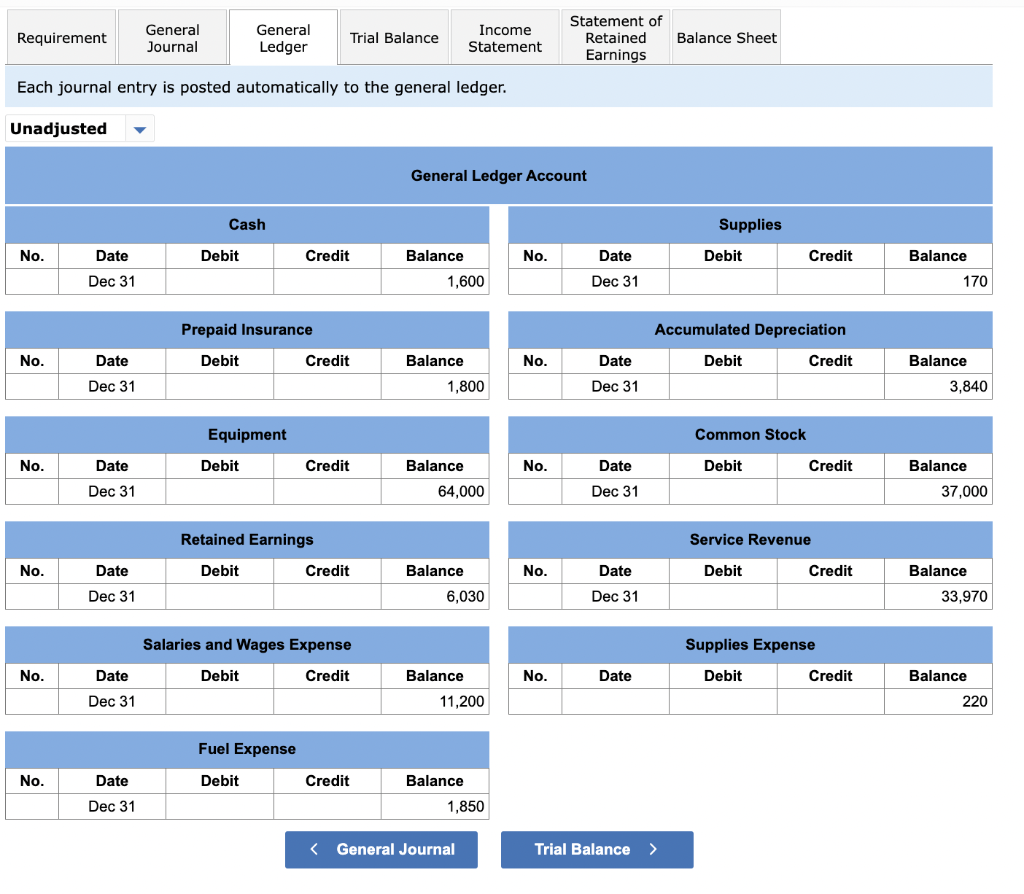The image size is (1024, 894).
Task: Go back using General Journal button
Action: pos(381,850)
